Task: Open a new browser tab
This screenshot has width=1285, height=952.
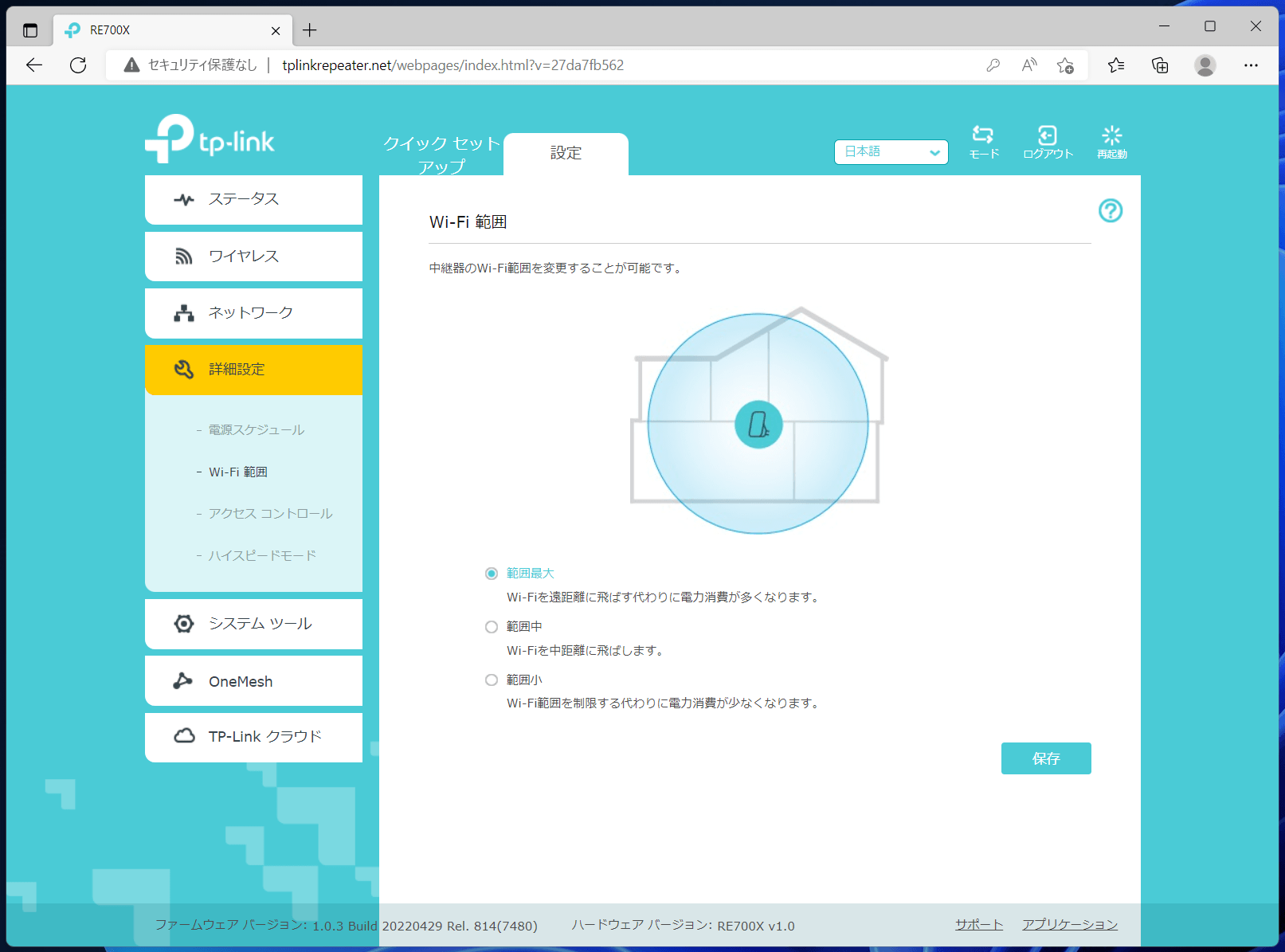Action: 310,30
